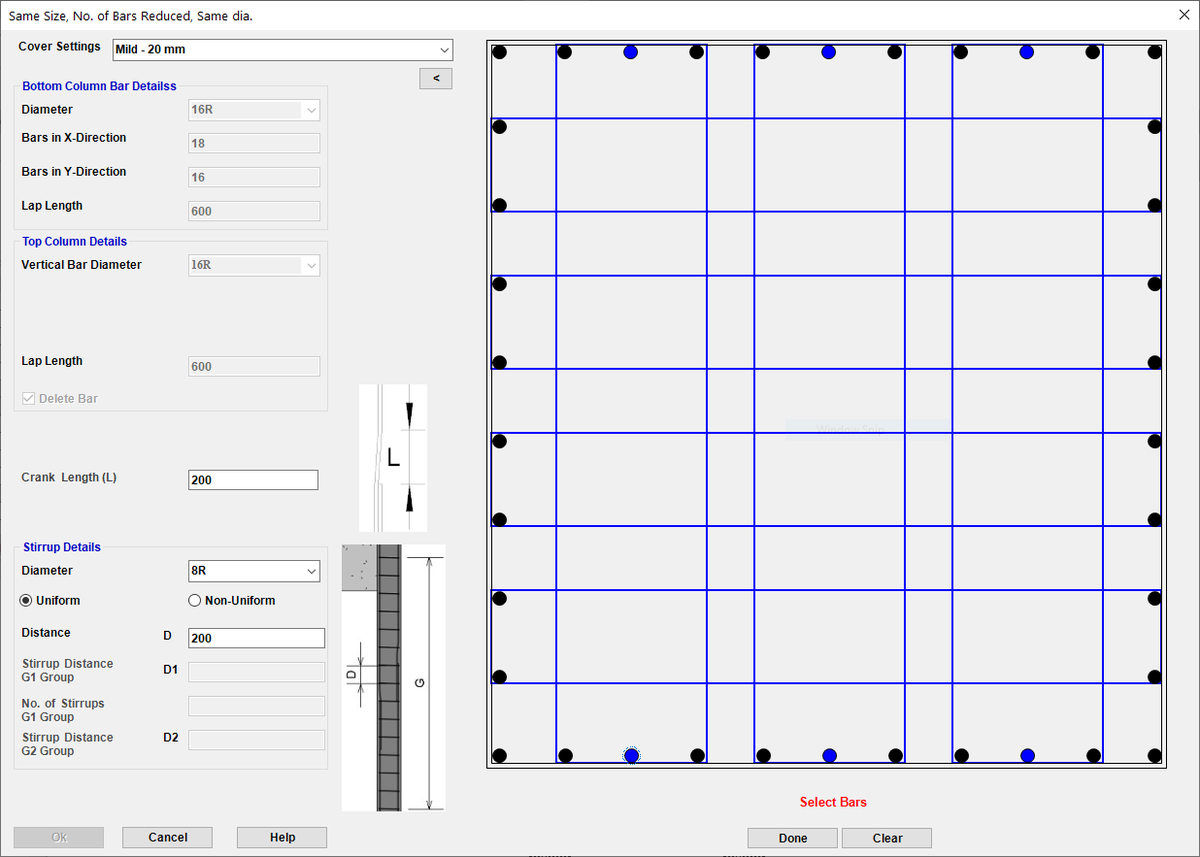Select the top-left corner black bar
Image resolution: width=1200 pixels, height=857 pixels.
(500, 53)
